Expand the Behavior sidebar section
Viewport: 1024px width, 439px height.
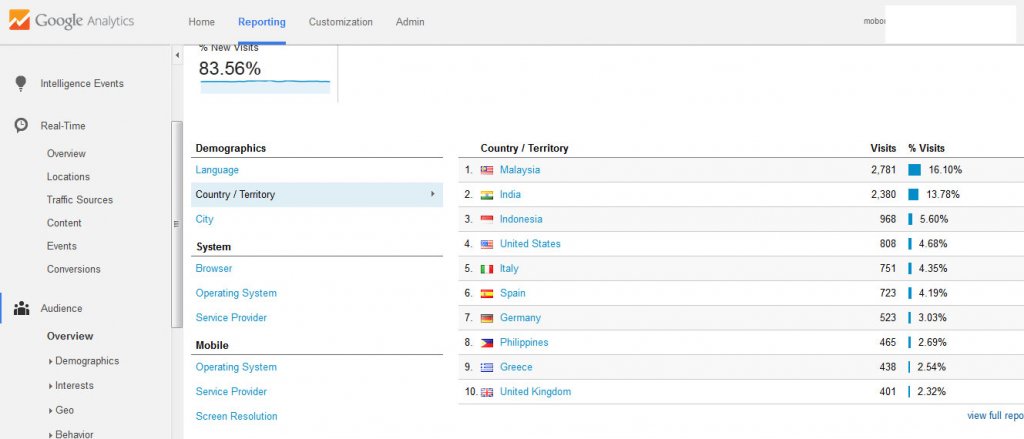pos(51,434)
